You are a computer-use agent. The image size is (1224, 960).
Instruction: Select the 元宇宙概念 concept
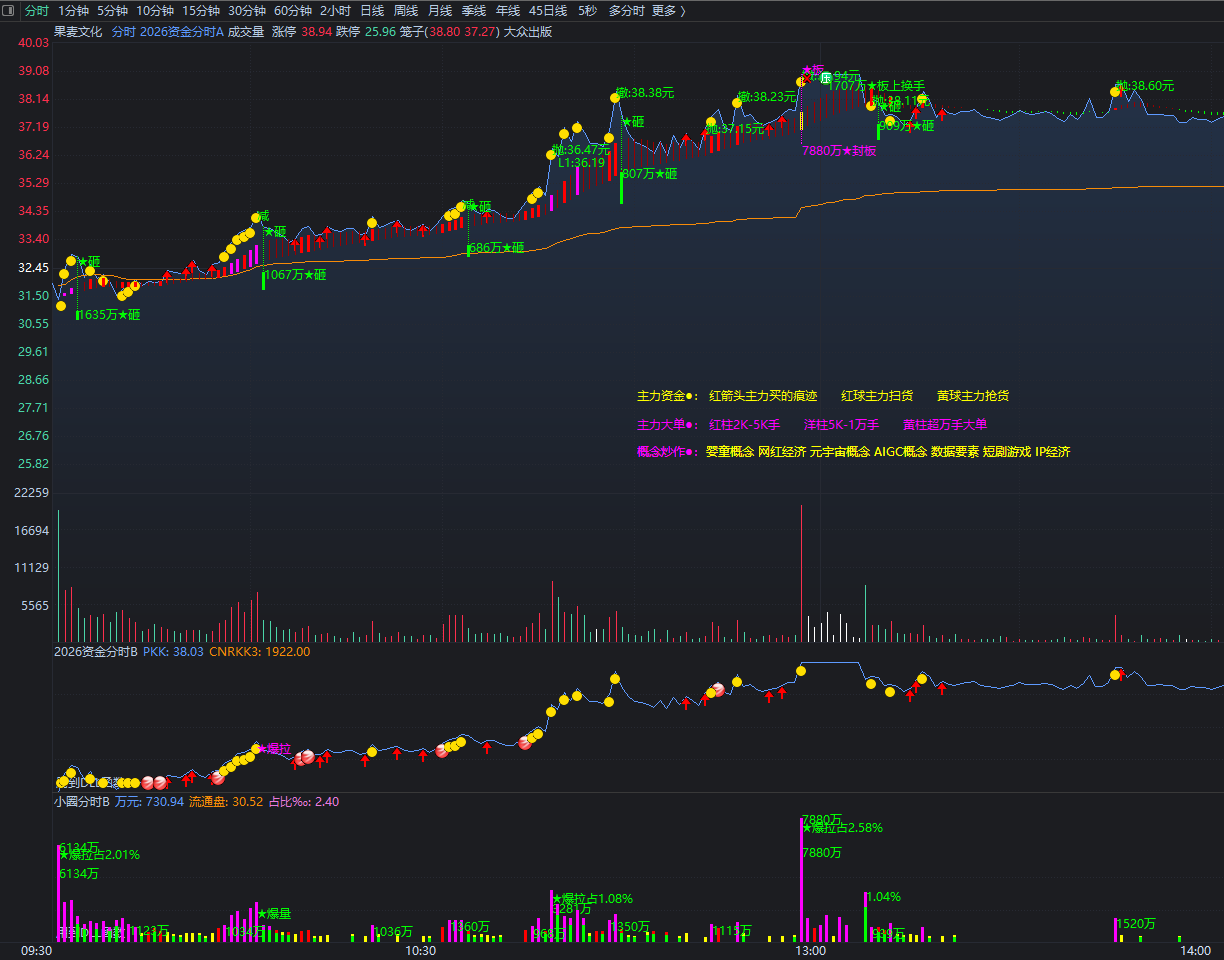pyautogui.click(x=840, y=452)
